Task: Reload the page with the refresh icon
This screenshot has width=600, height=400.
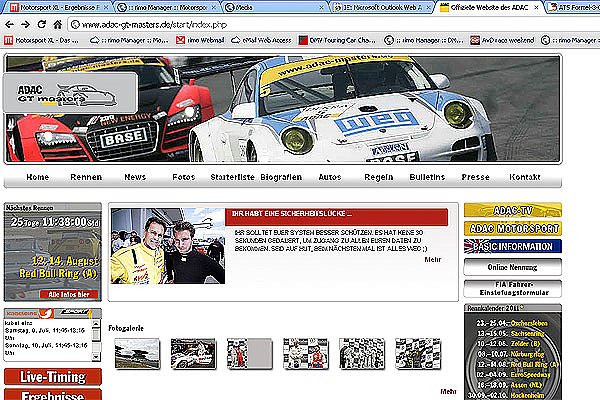Action: pos(42,24)
